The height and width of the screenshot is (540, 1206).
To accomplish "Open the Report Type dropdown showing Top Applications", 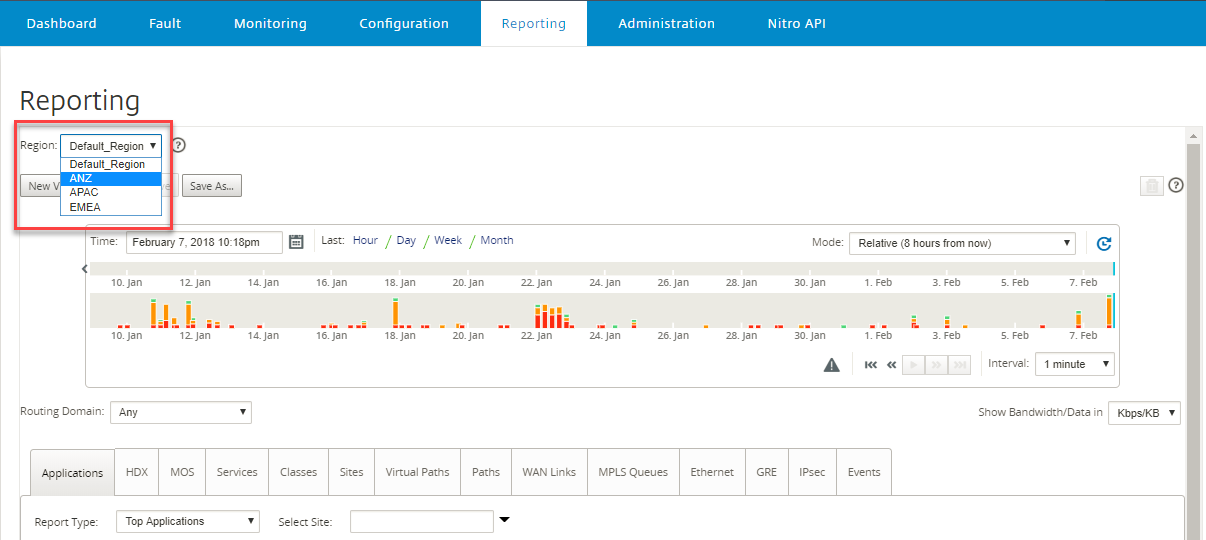I will point(188,522).
